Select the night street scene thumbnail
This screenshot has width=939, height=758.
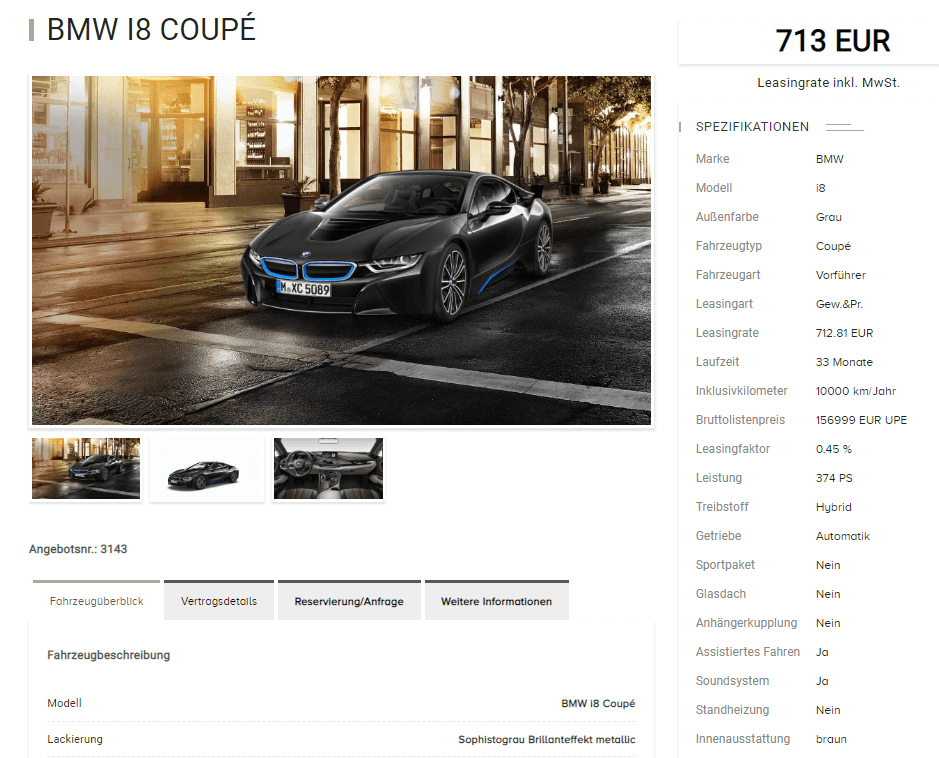tap(86, 468)
